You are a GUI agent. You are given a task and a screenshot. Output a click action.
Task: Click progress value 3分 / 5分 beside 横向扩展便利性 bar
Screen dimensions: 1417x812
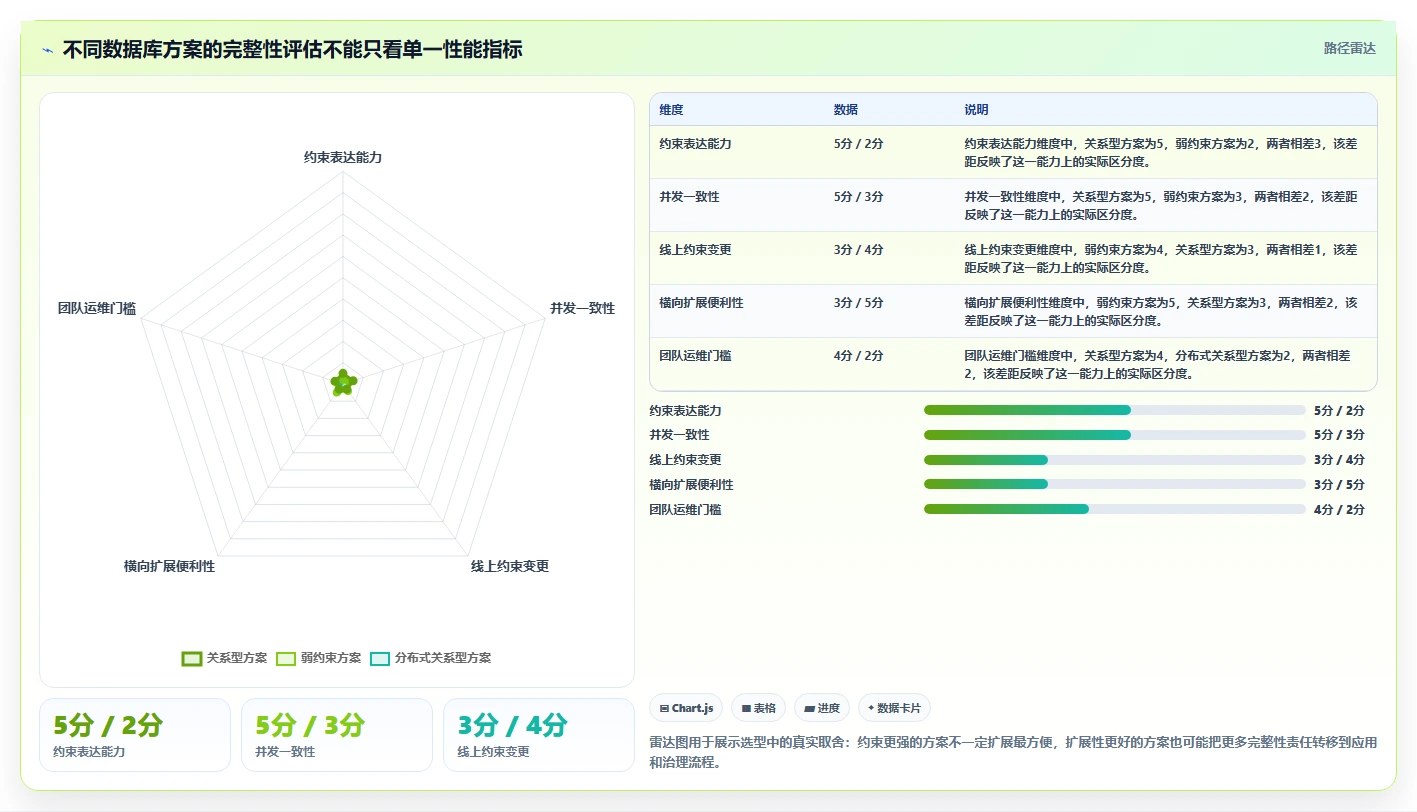tap(1339, 485)
